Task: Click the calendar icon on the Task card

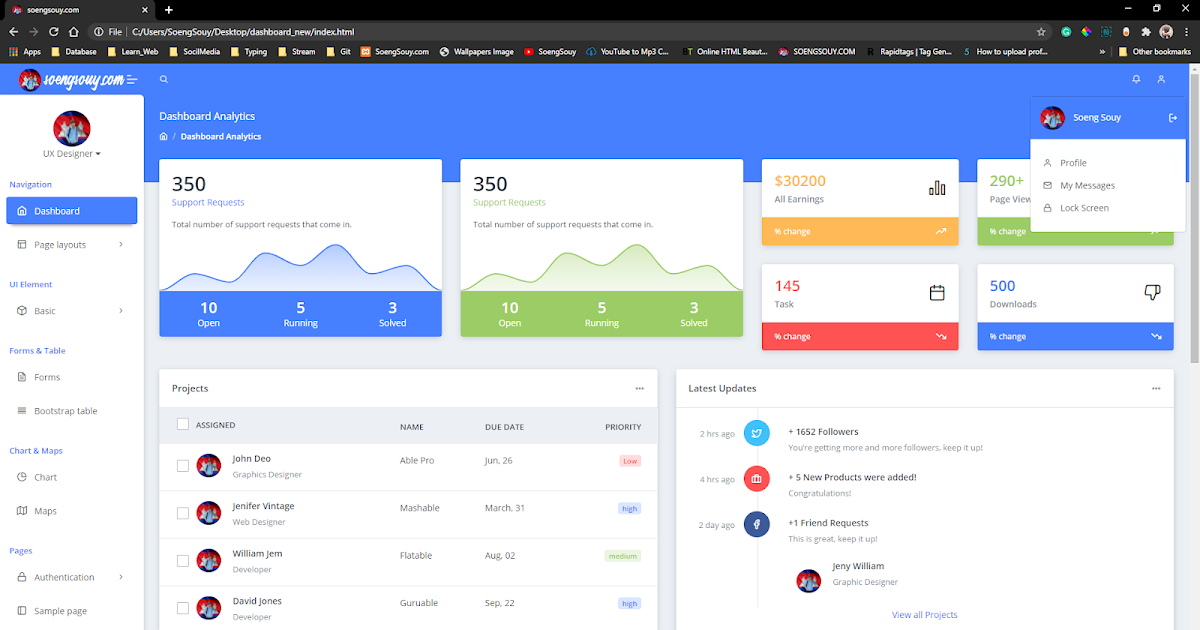Action: pos(937,292)
